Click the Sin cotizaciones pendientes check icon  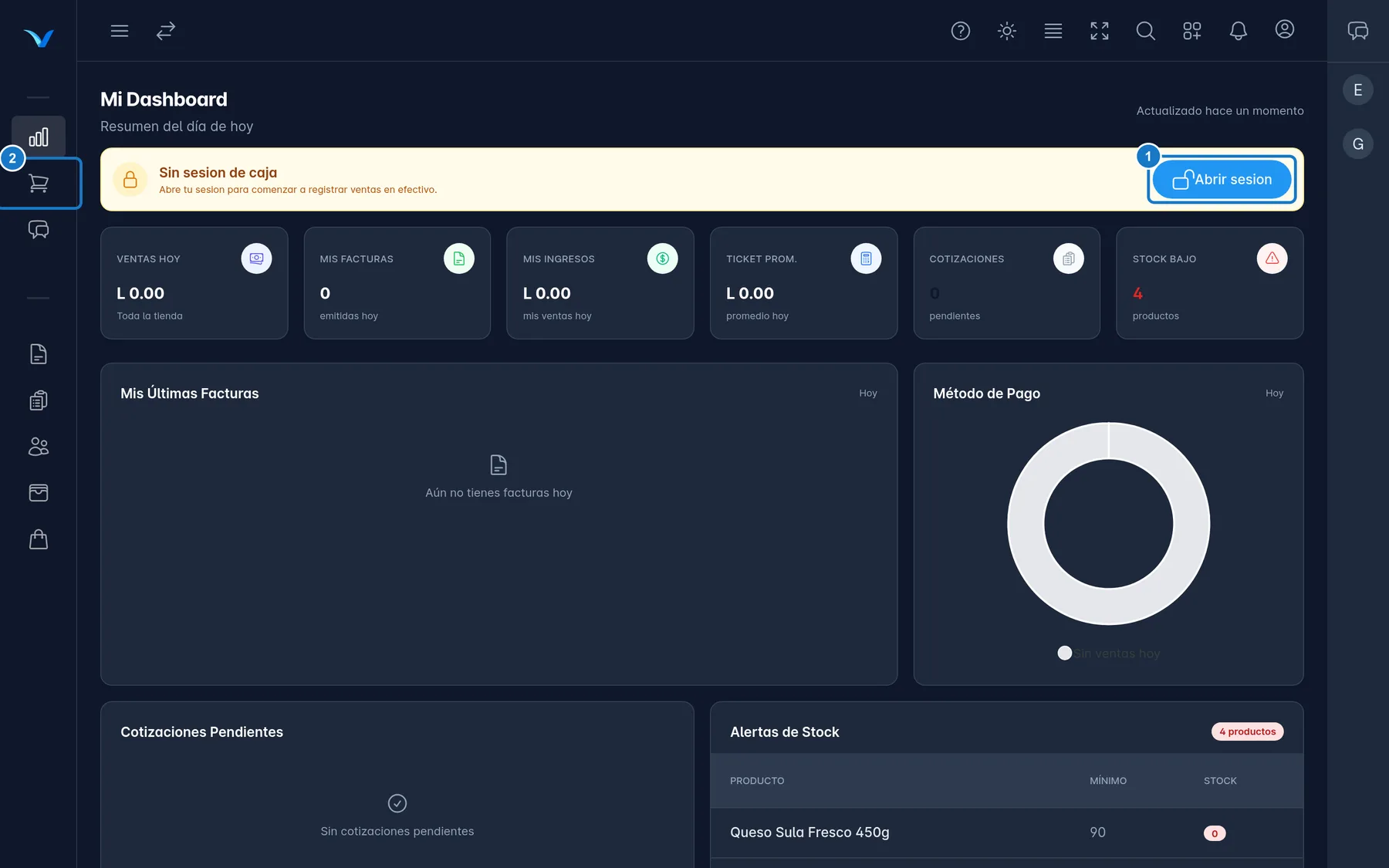click(x=397, y=803)
